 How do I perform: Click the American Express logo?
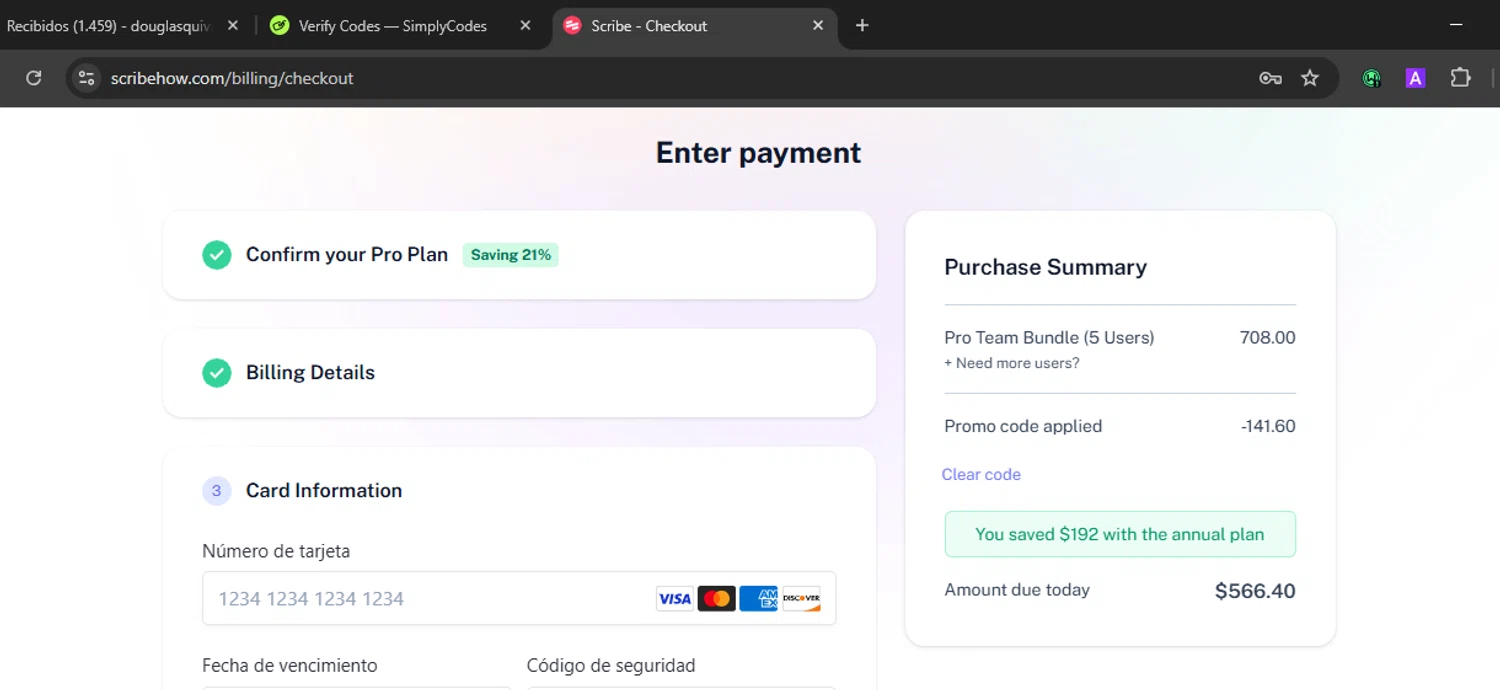(759, 599)
